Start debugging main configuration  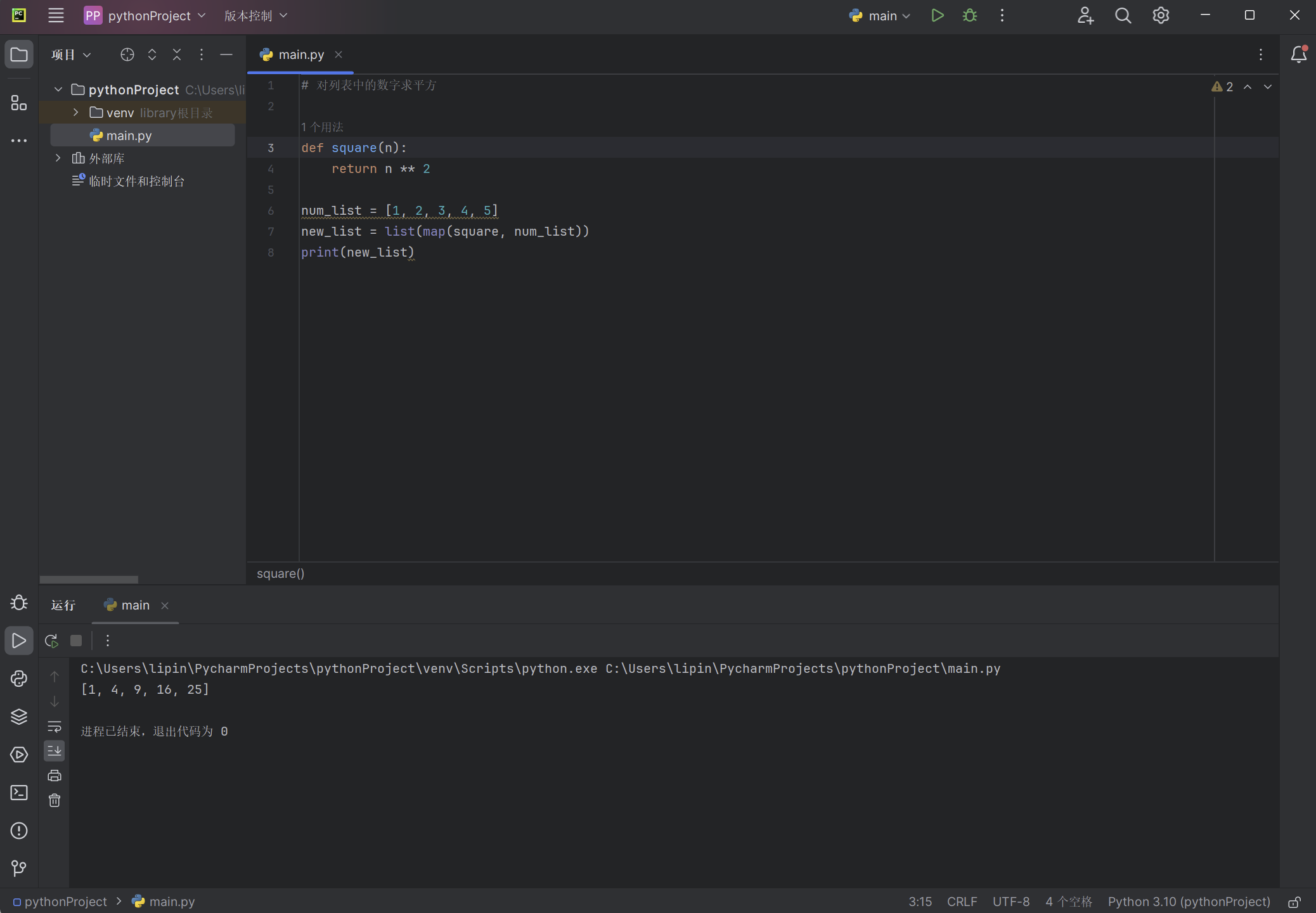tap(970, 16)
